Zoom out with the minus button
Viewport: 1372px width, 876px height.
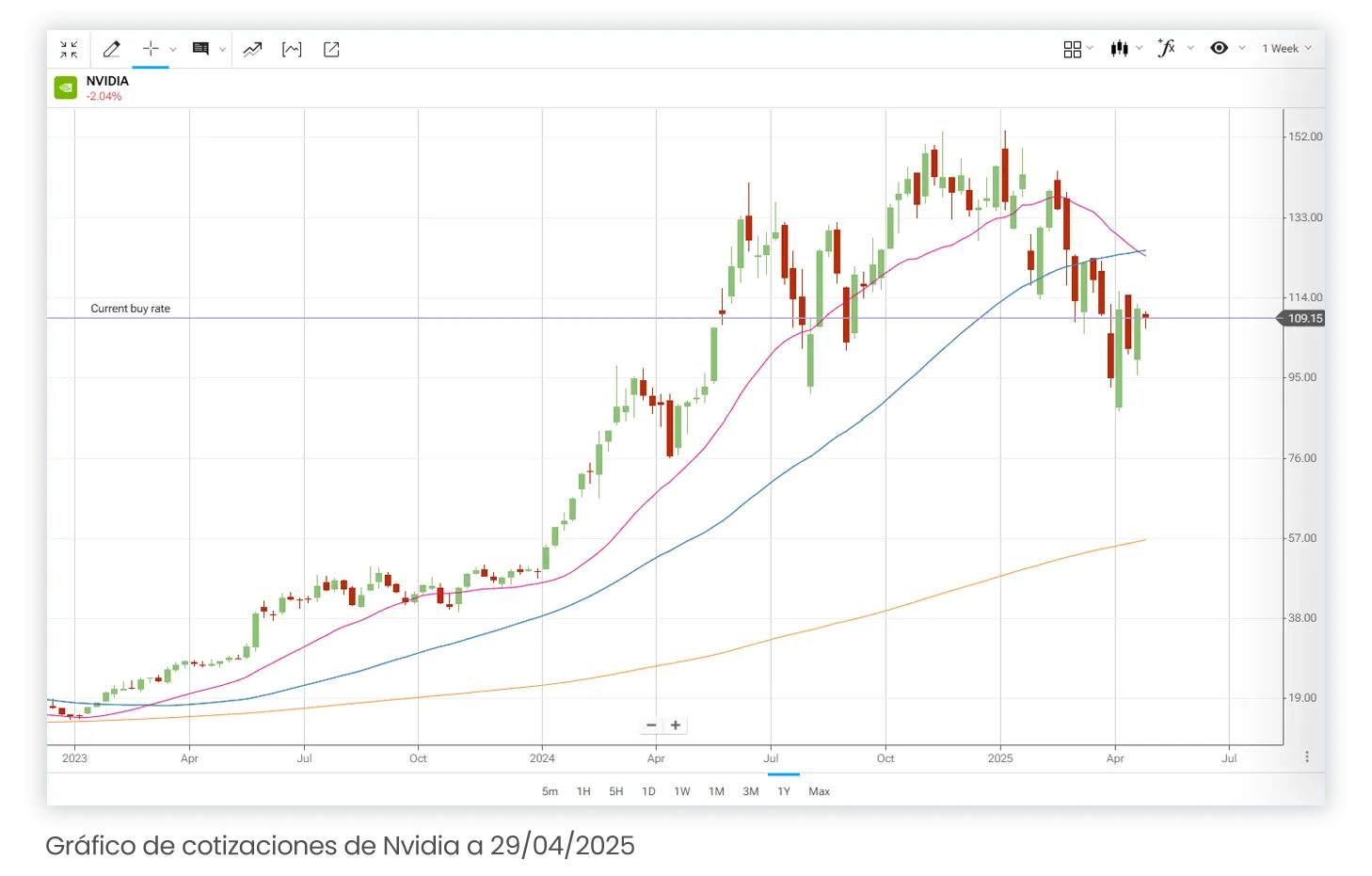tap(651, 725)
